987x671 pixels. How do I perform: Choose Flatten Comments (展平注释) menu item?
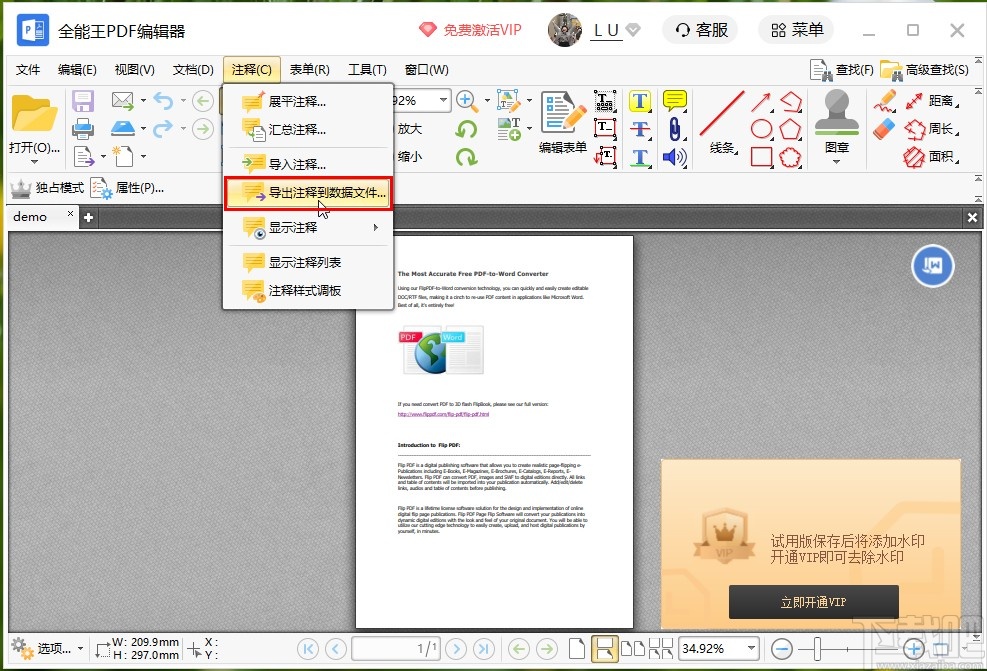click(308, 101)
